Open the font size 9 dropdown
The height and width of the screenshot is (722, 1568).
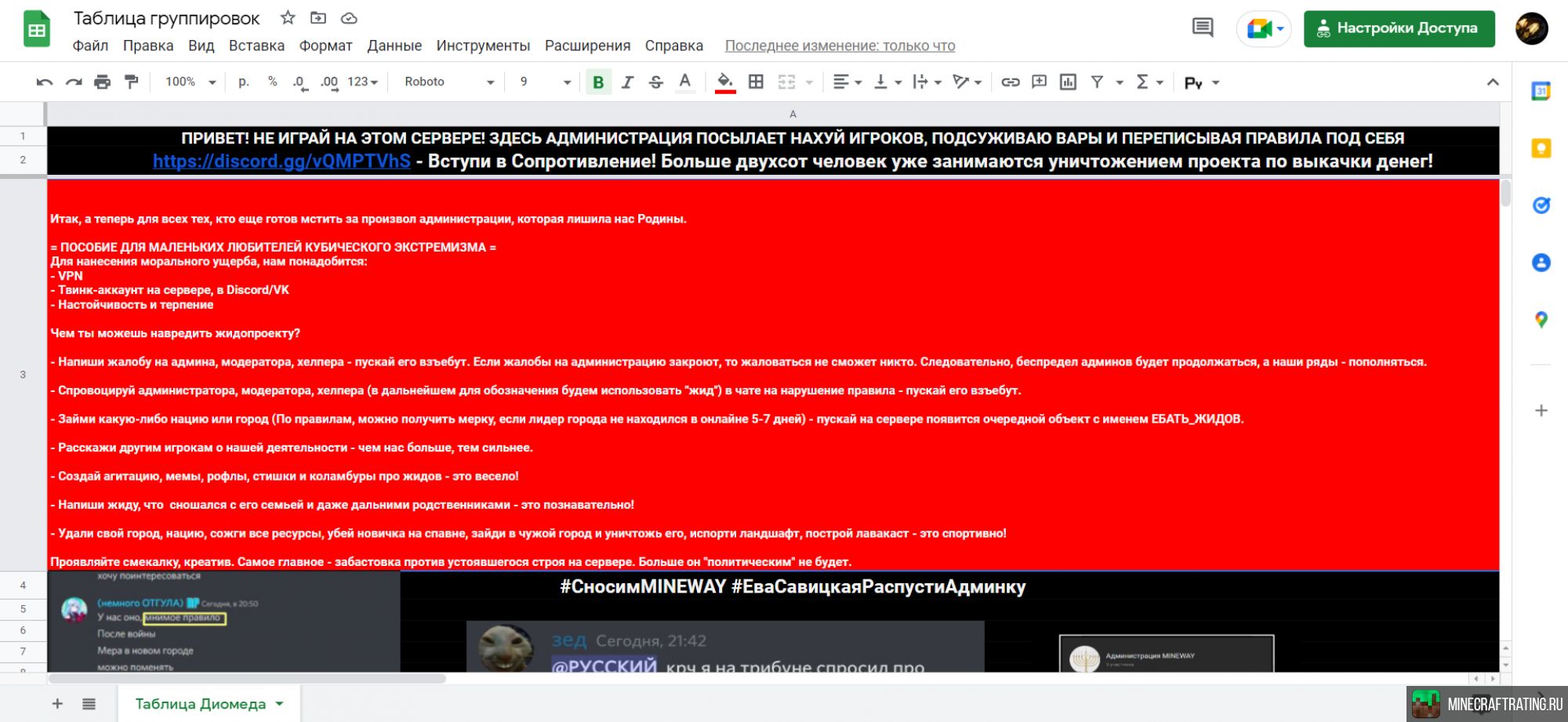point(545,82)
